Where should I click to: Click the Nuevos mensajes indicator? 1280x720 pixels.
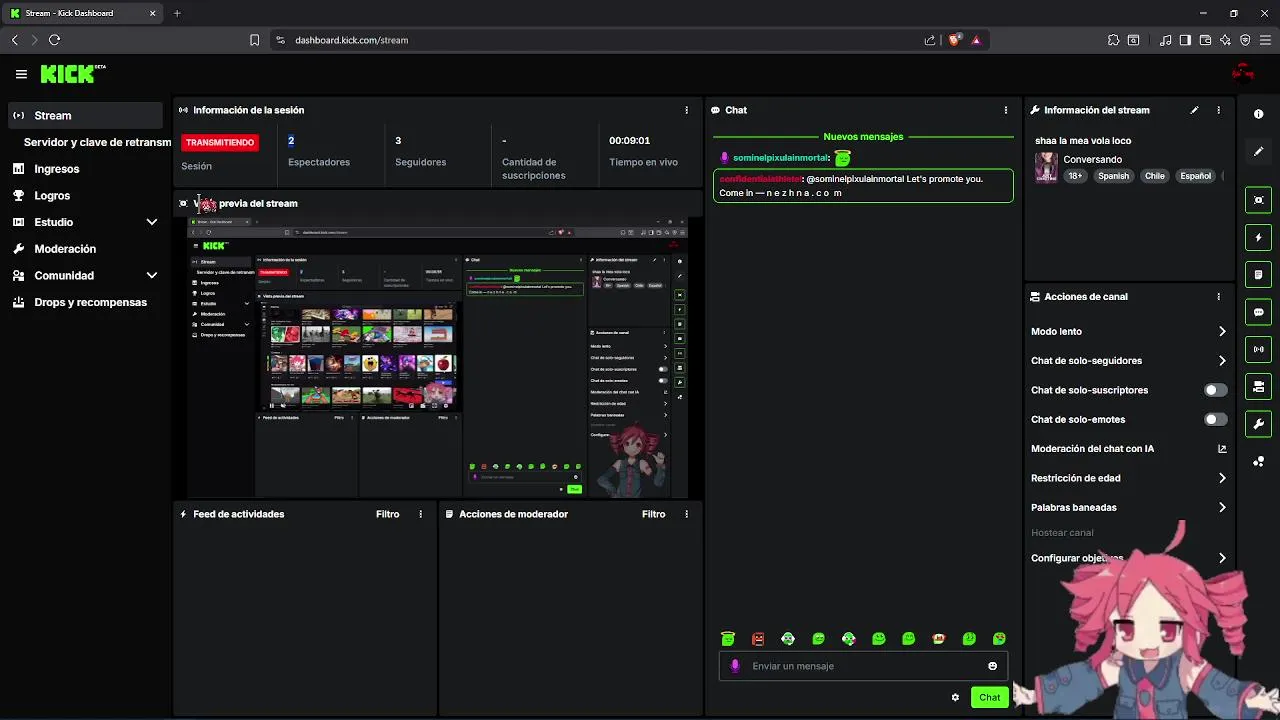coord(863,137)
